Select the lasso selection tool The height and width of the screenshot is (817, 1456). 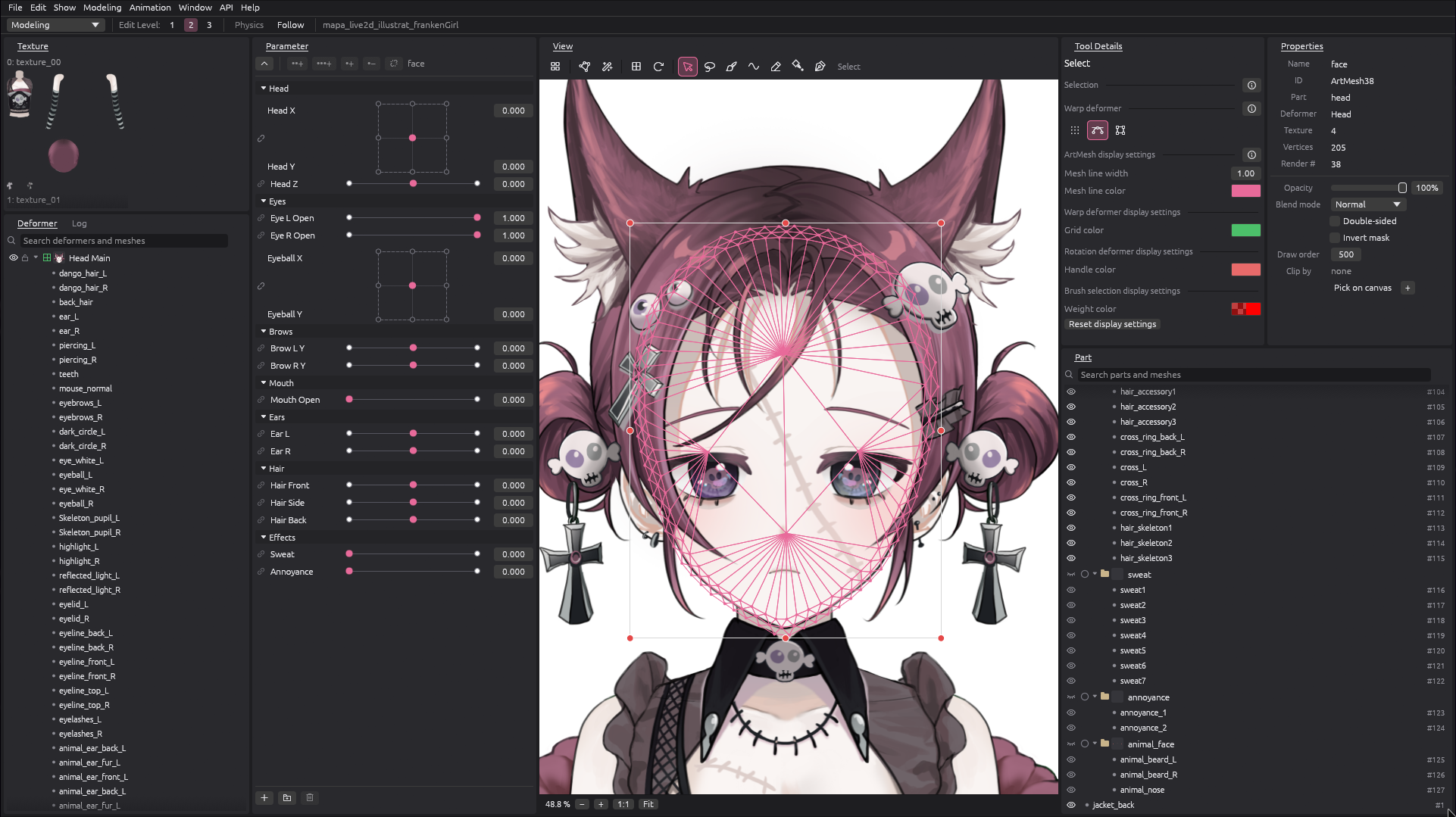(710, 67)
